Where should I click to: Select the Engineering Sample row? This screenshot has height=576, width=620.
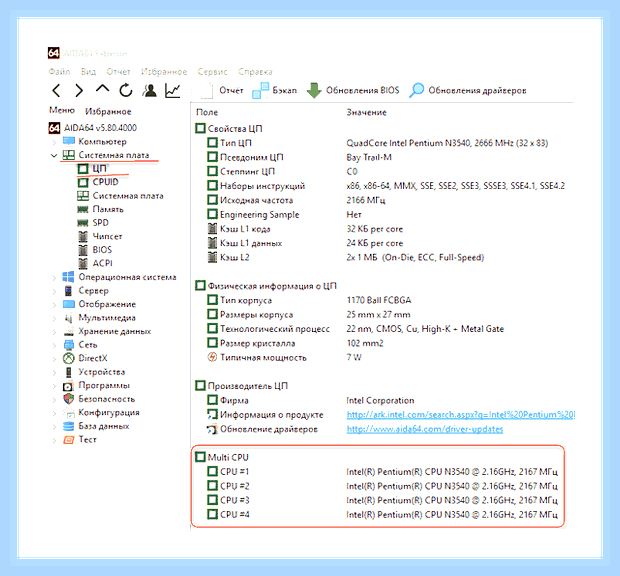click(x=284, y=214)
